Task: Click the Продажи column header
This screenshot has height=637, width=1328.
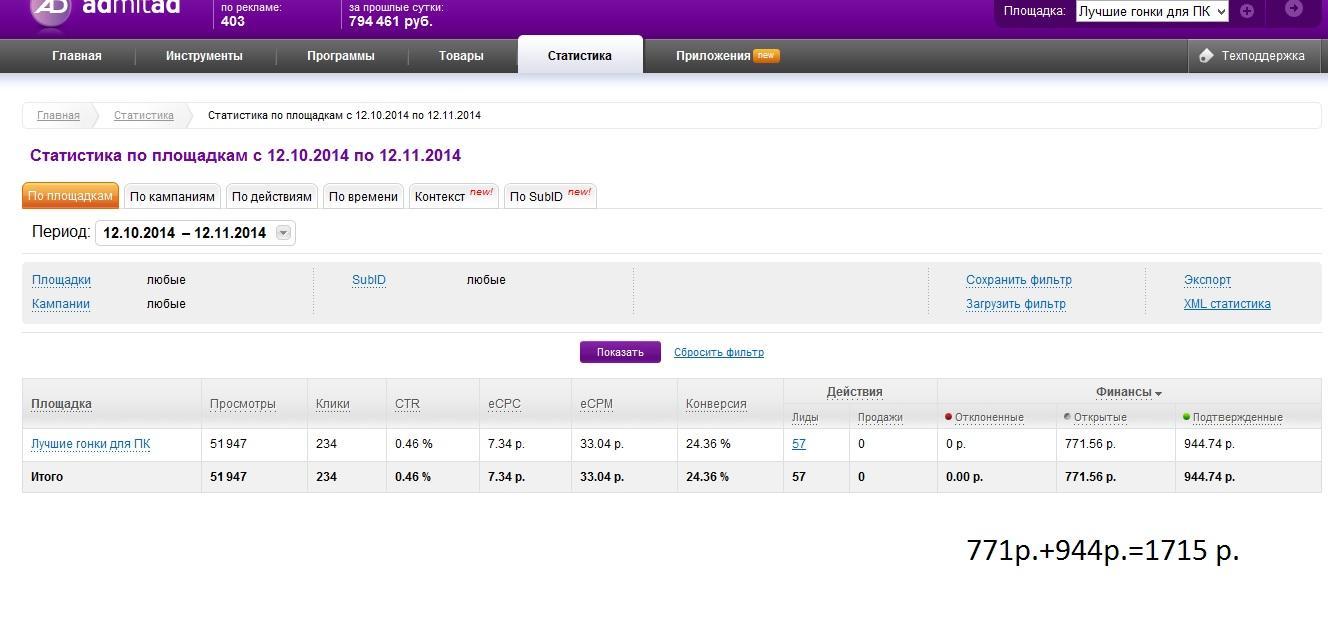Action: pos(880,417)
